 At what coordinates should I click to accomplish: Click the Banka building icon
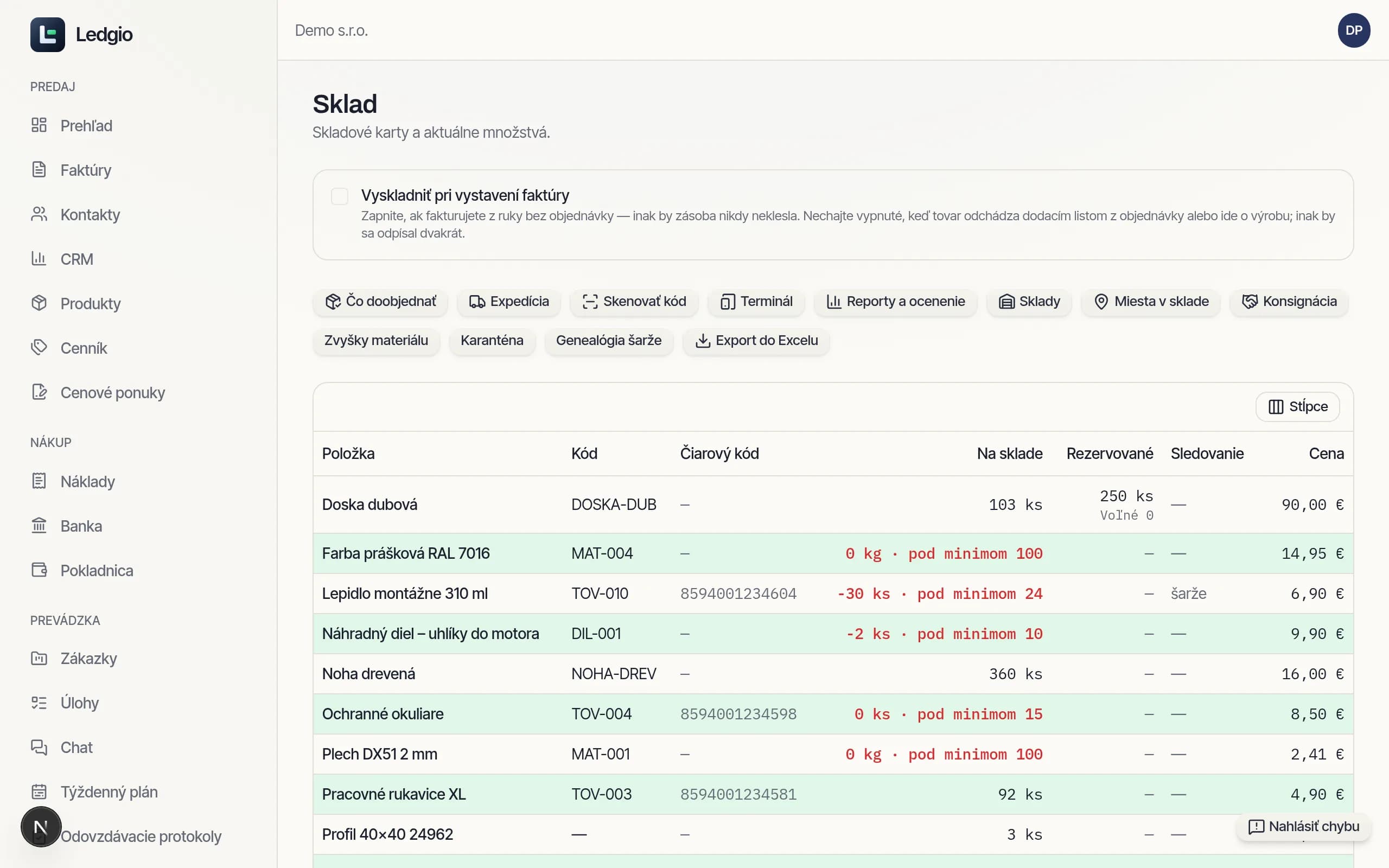[x=39, y=525]
